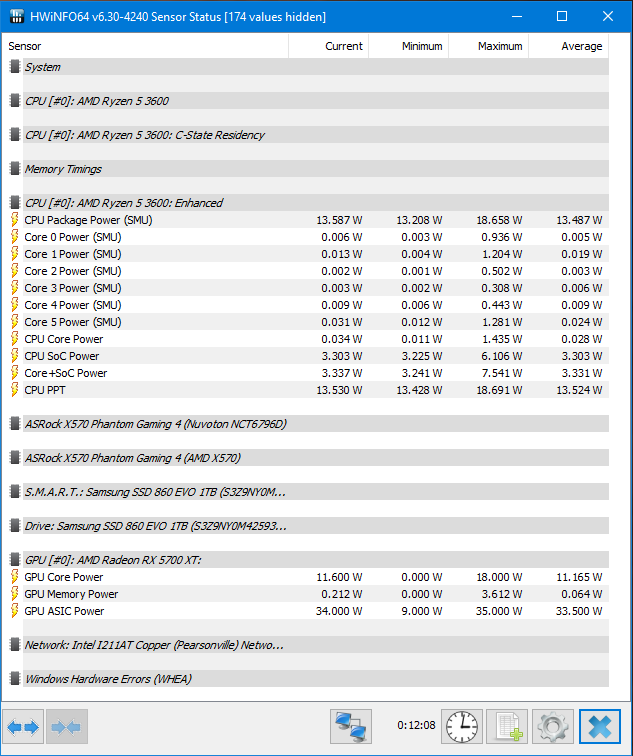Select the GPU ASIC Power label

coord(64,611)
